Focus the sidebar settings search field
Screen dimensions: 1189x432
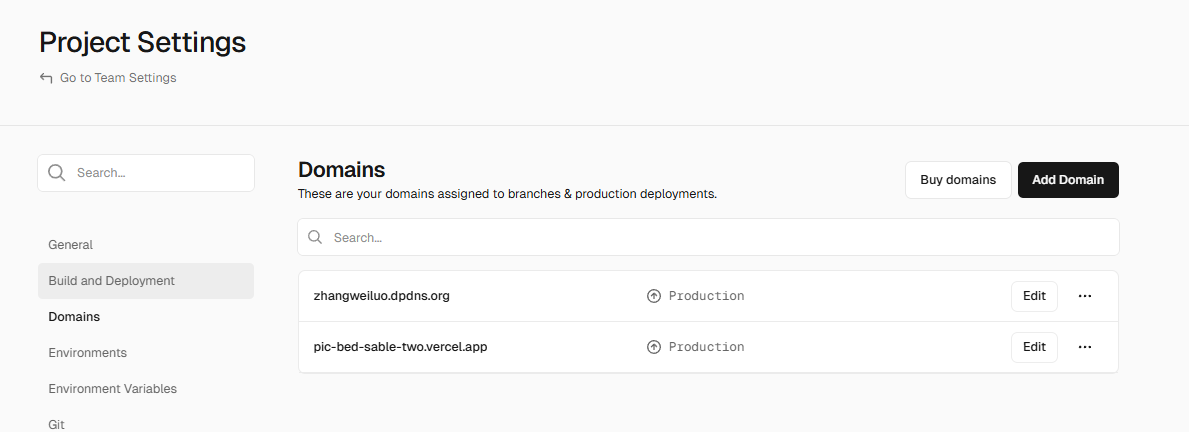[160, 173]
